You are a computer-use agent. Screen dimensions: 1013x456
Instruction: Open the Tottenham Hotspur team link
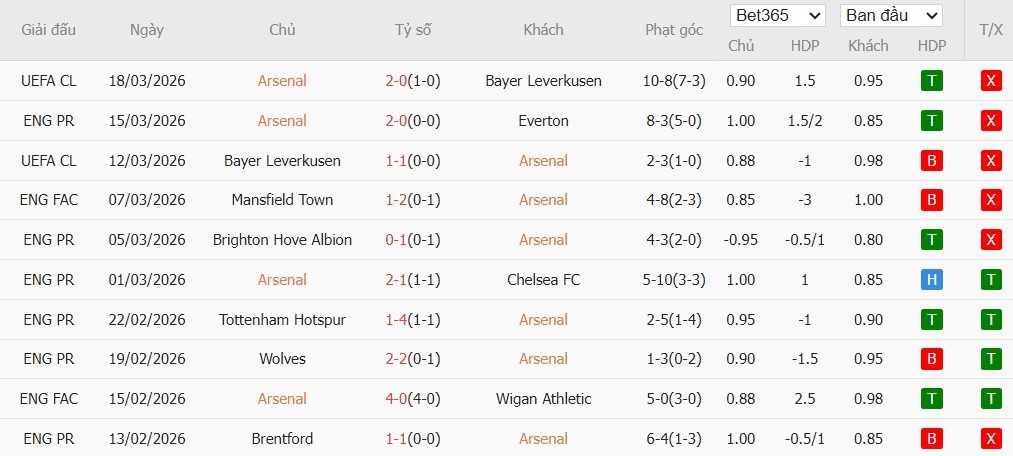pyautogui.click(x=282, y=320)
